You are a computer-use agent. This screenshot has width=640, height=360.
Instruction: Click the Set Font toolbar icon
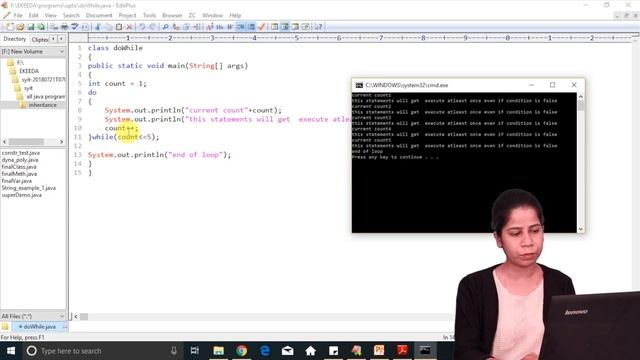210,27
